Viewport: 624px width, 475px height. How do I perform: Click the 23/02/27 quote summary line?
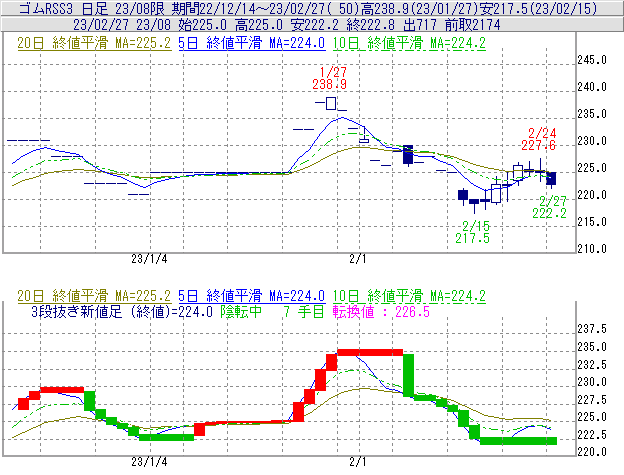287,25
